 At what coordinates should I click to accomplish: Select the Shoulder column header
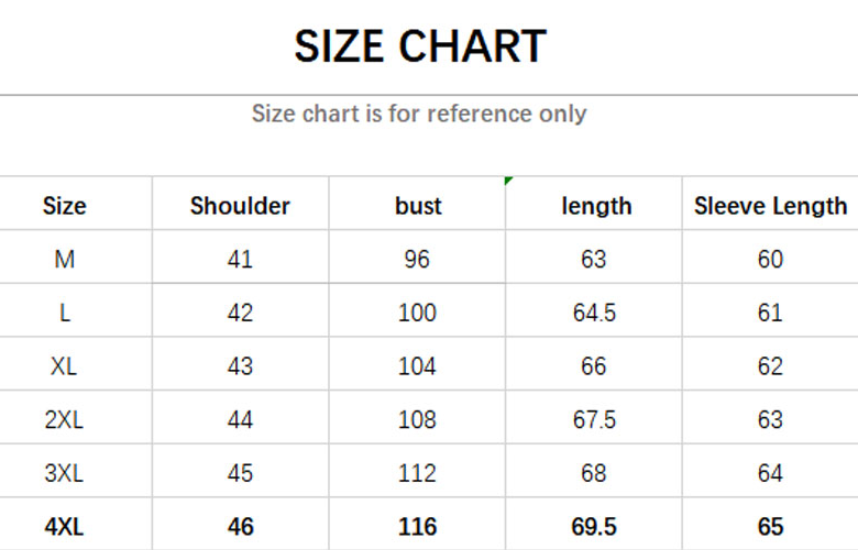pos(240,206)
